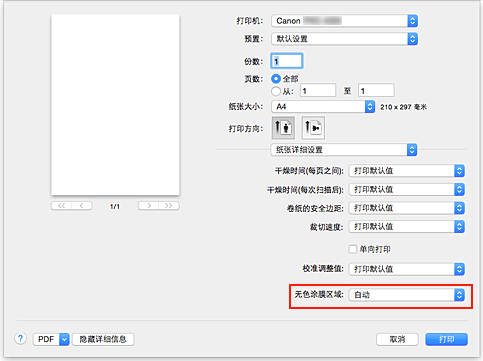The height and width of the screenshot is (361, 483).
Task: Click the 打印 print button
Action: pos(446,339)
